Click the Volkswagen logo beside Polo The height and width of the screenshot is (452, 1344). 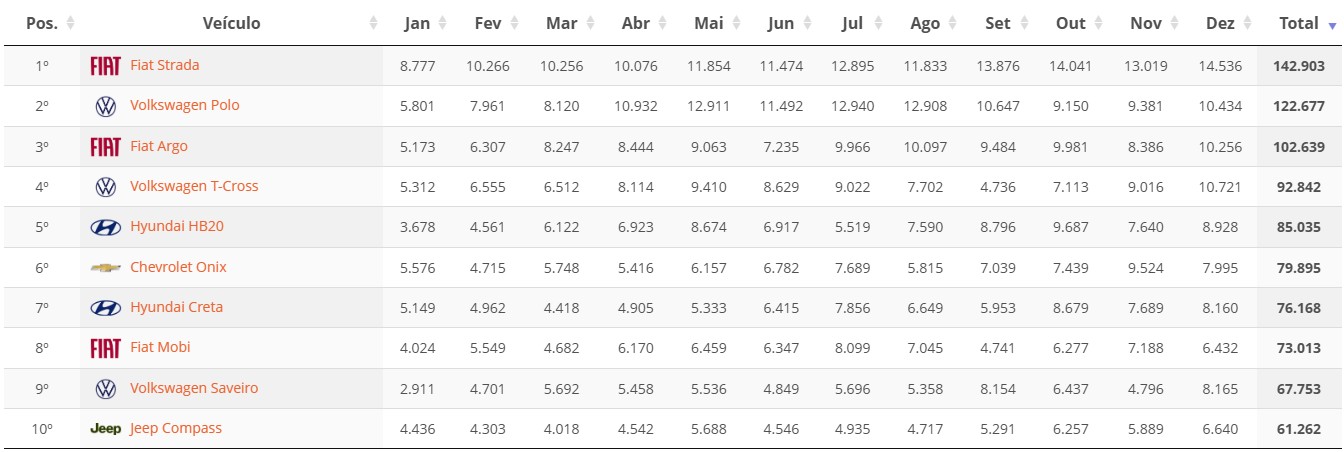105,106
